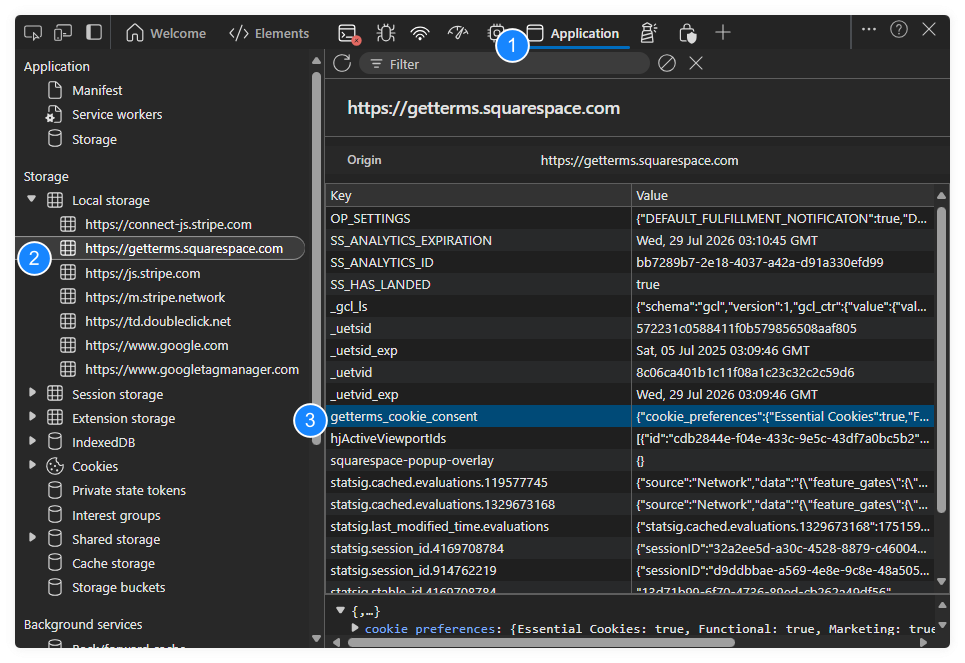Switch to the Welcome tab
The image size is (965, 663).
(166, 33)
